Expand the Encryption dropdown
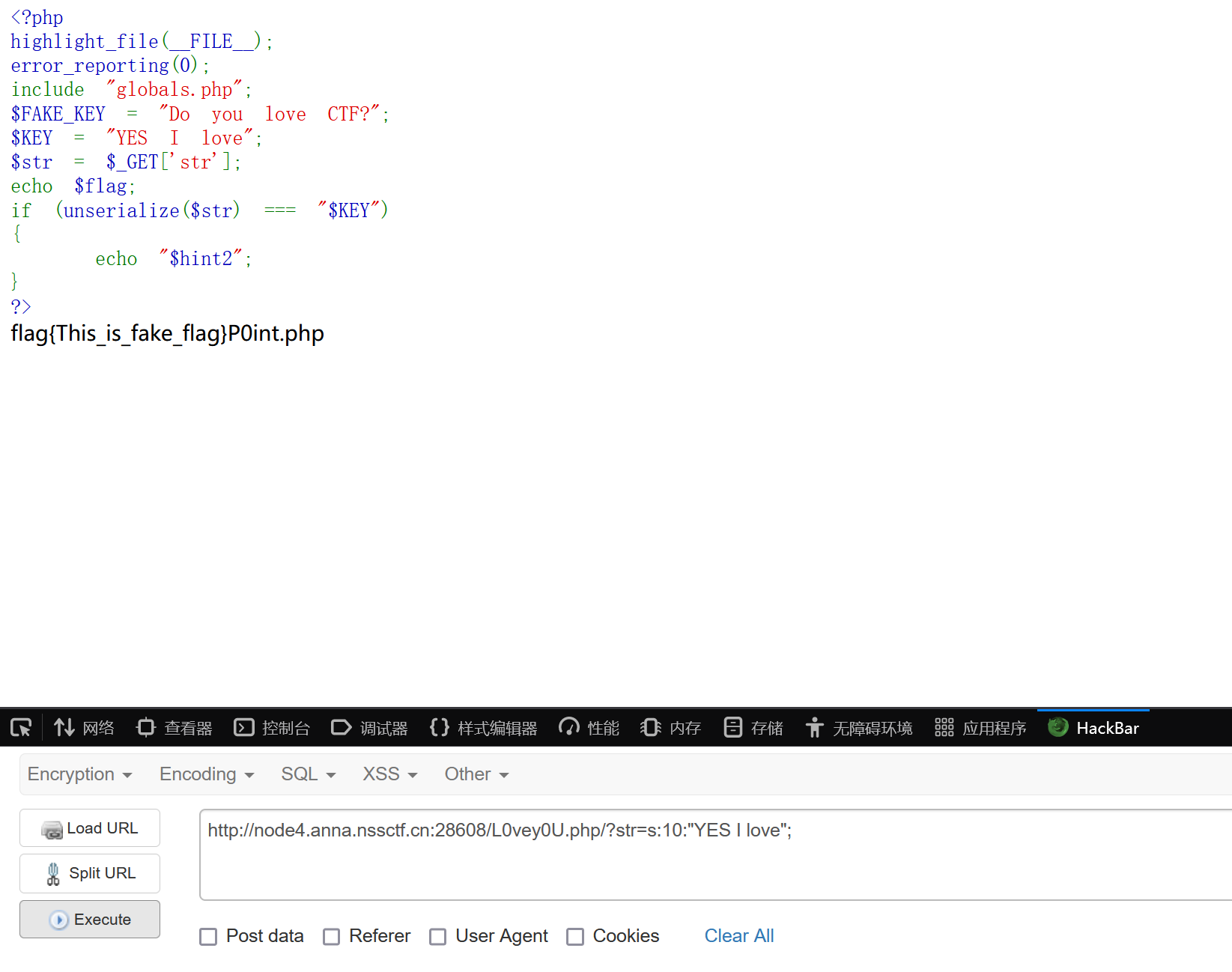1232x972 pixels. pos(79,774)
